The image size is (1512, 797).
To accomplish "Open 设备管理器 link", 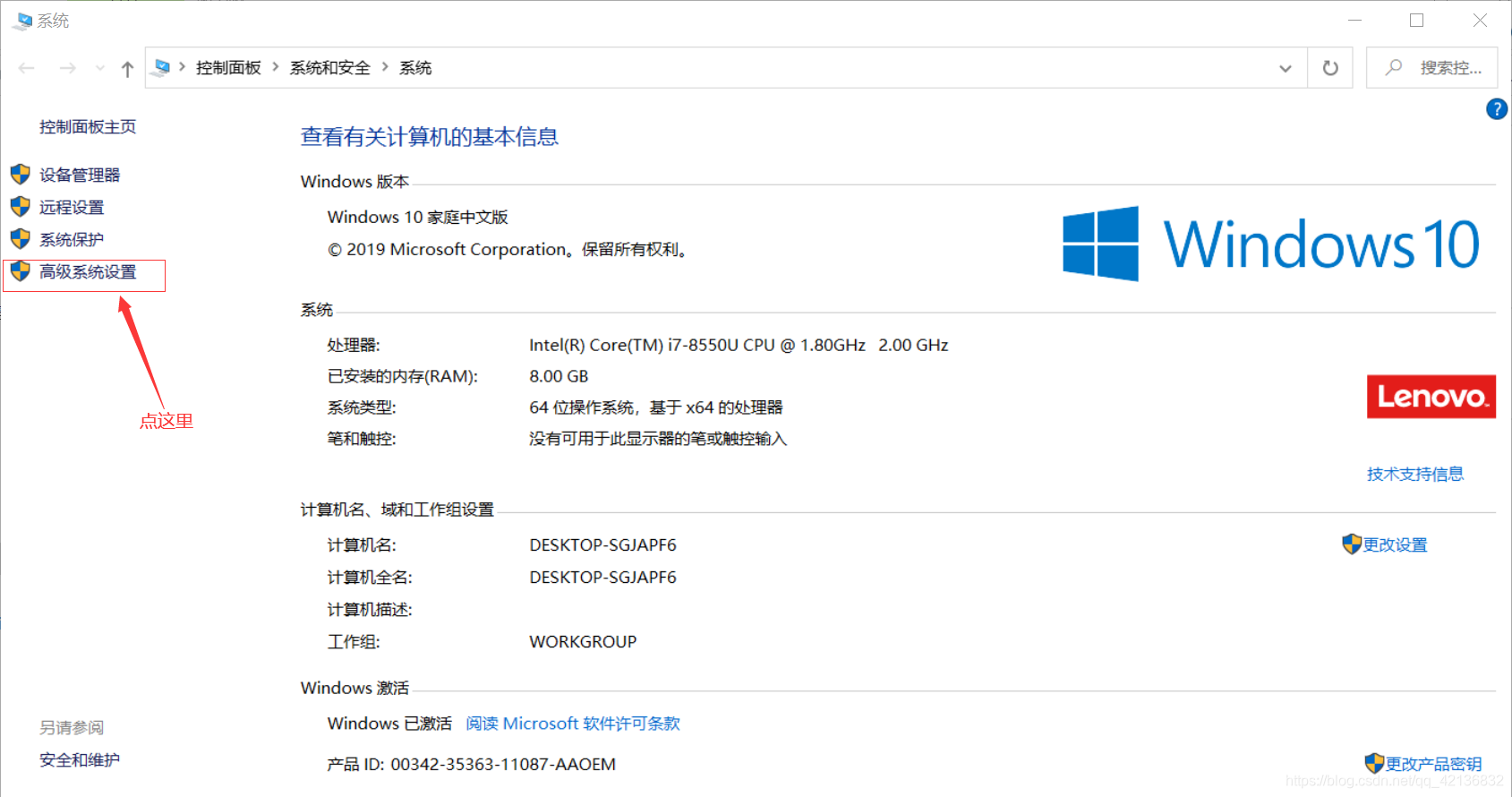I will [80, 175].
